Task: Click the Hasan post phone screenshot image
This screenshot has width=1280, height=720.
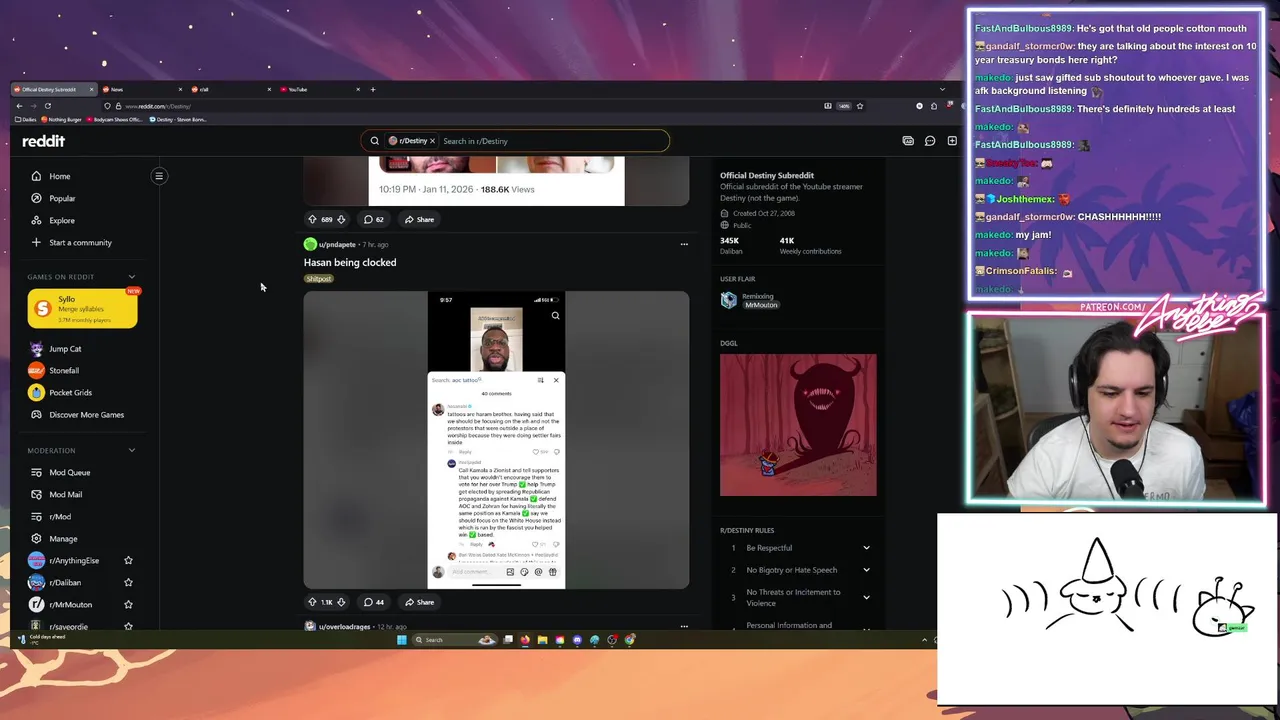Action: pyautogui.click(x=496, y=440)
